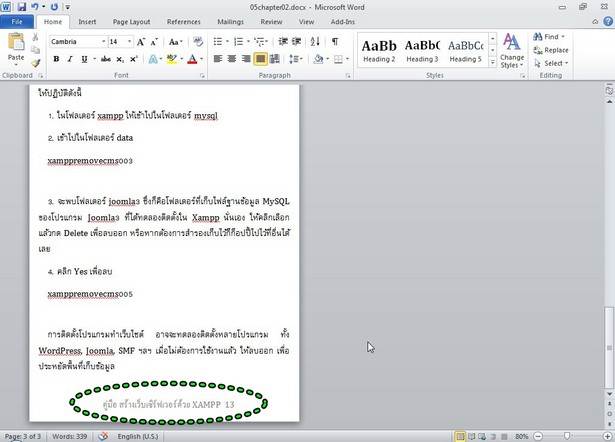Apply Superscript formatting
The image size is (615, 442).
point(134,59)
